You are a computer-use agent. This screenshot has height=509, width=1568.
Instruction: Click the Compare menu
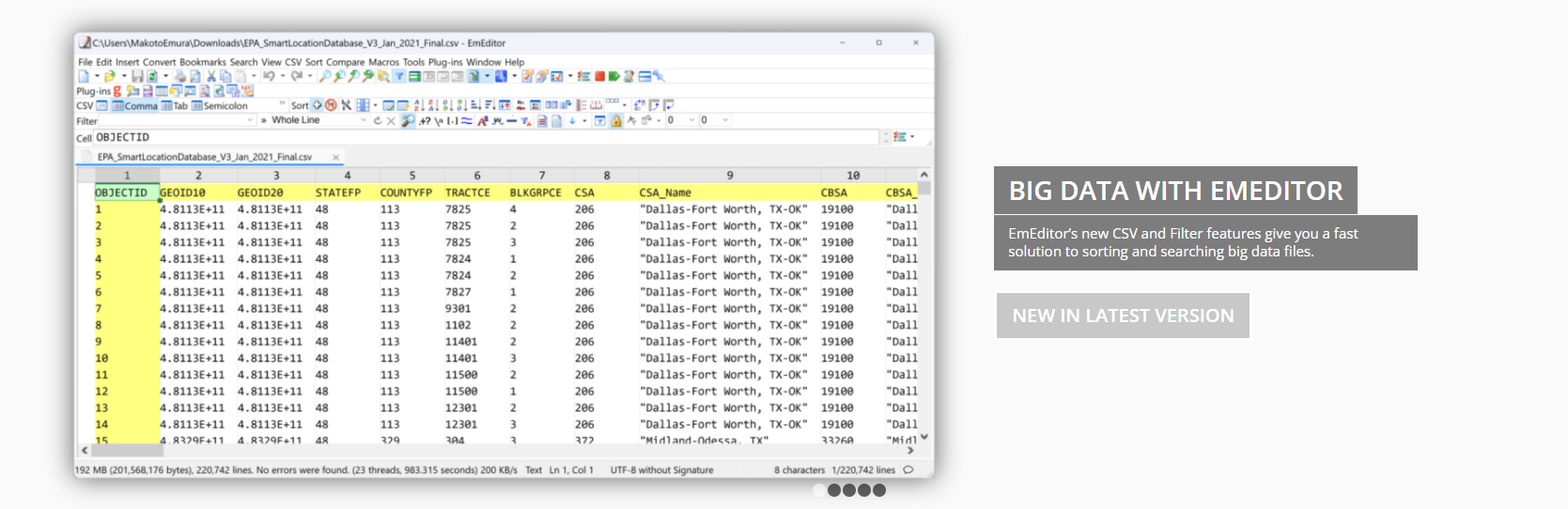tap(346, 62)
